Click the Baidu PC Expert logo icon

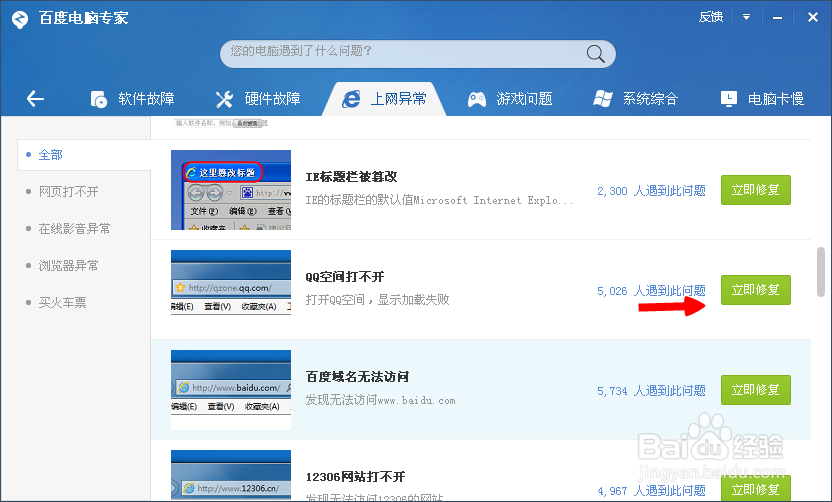tap(20, 20)
